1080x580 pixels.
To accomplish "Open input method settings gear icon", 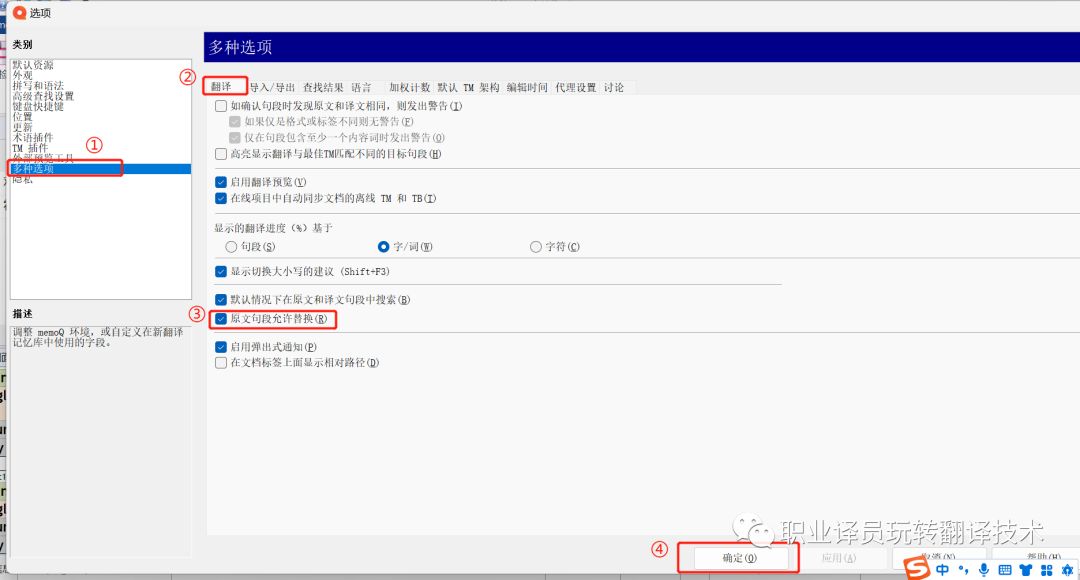I will (x=1068, y=570).
